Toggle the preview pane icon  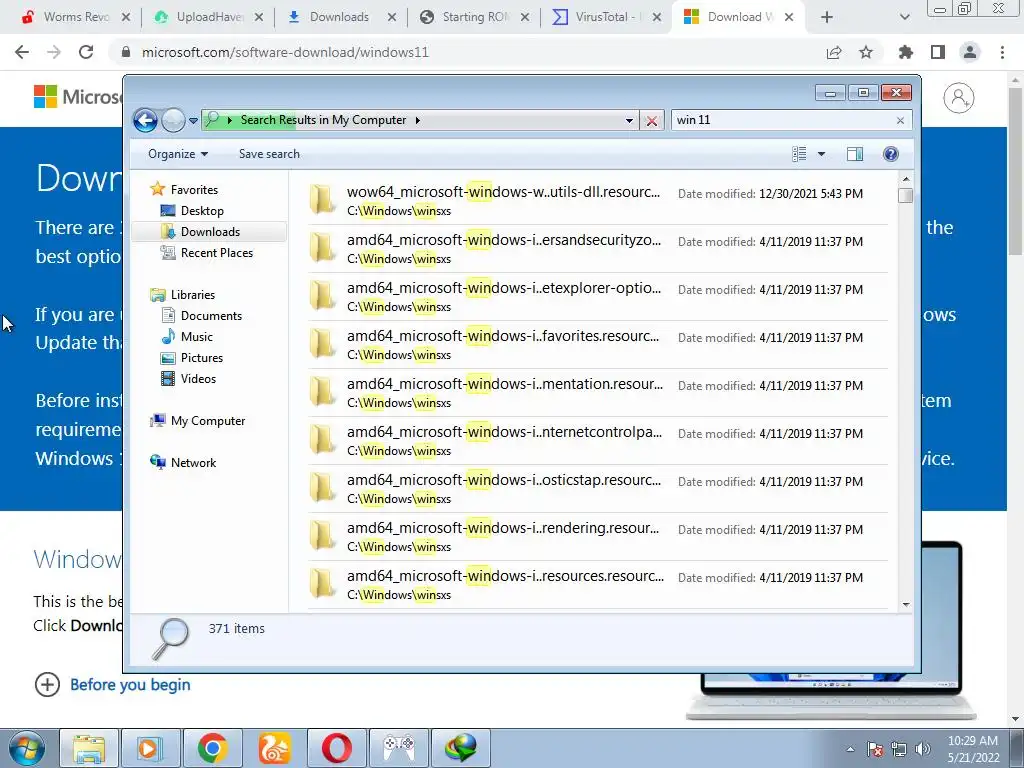854,154
